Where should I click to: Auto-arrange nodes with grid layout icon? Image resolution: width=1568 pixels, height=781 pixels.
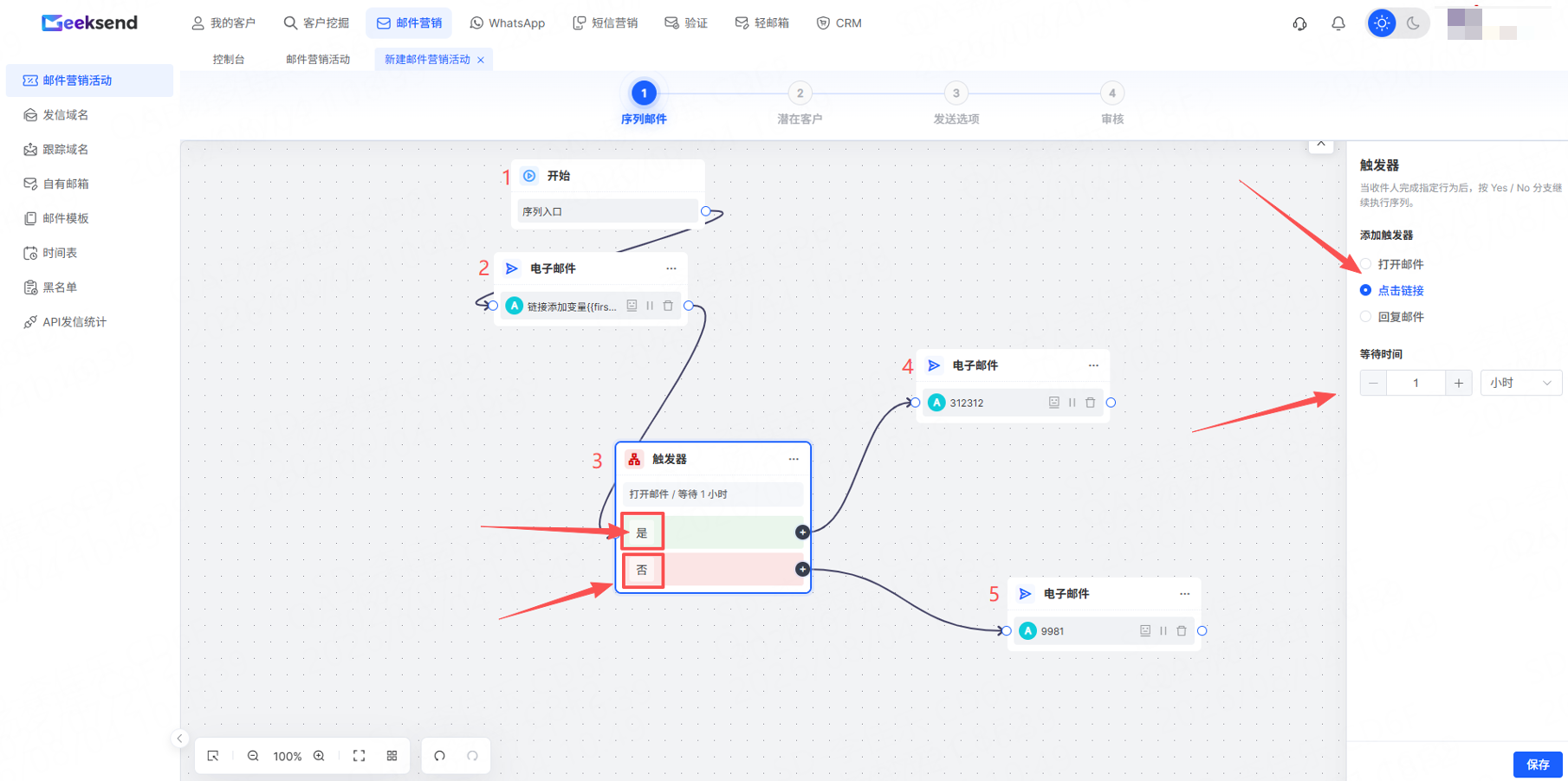pos(392,756)
